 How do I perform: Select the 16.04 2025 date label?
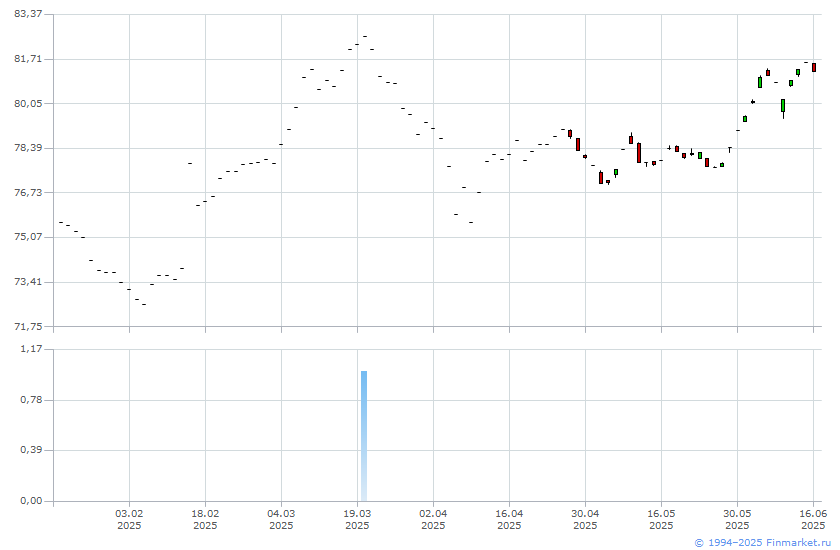point(509,519)
